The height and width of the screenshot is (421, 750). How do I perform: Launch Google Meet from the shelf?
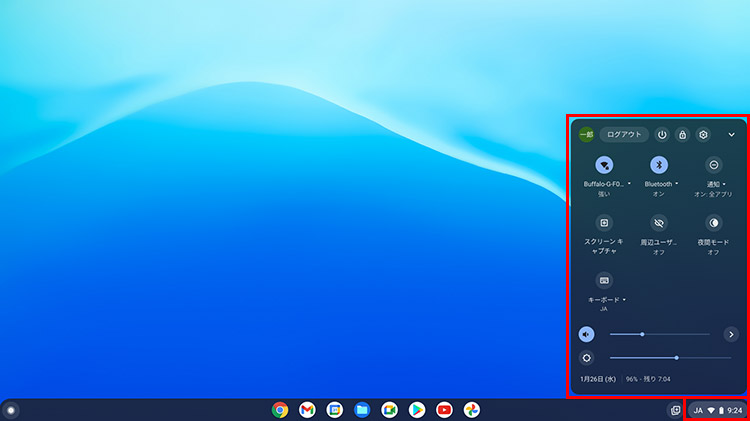coord(390,409)
